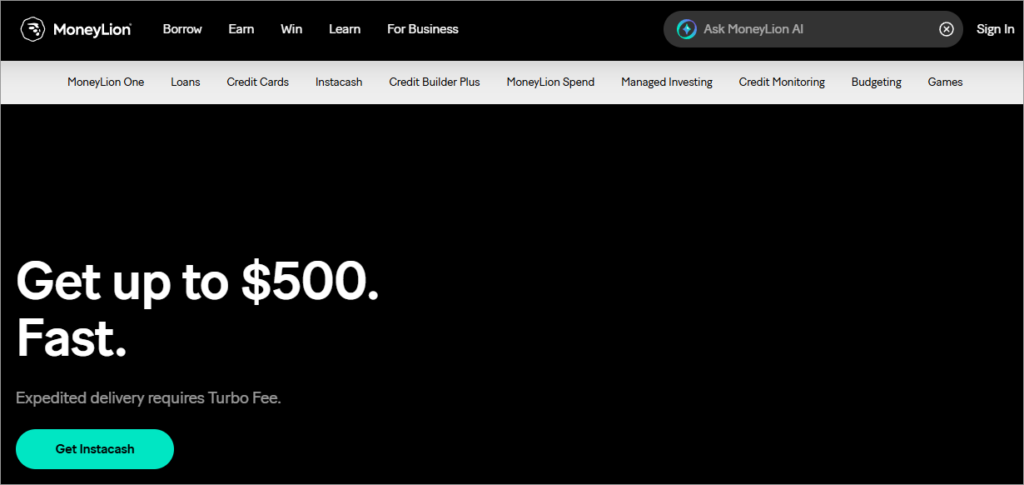Go to MoneyLion Spend
This screenshot has width=1024, height=485.
point(551,82)
